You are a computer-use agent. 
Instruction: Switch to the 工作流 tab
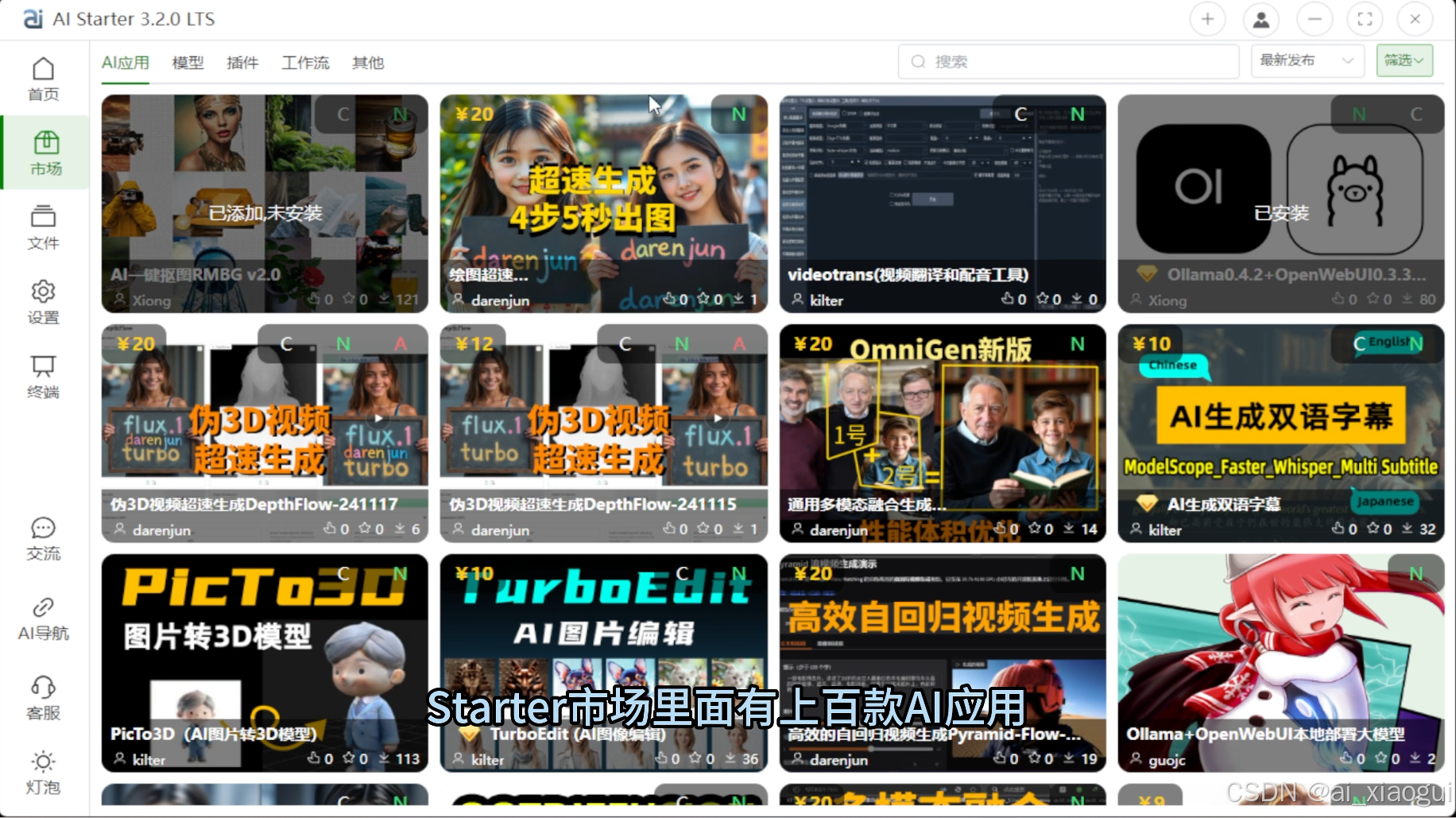point(305,62)
